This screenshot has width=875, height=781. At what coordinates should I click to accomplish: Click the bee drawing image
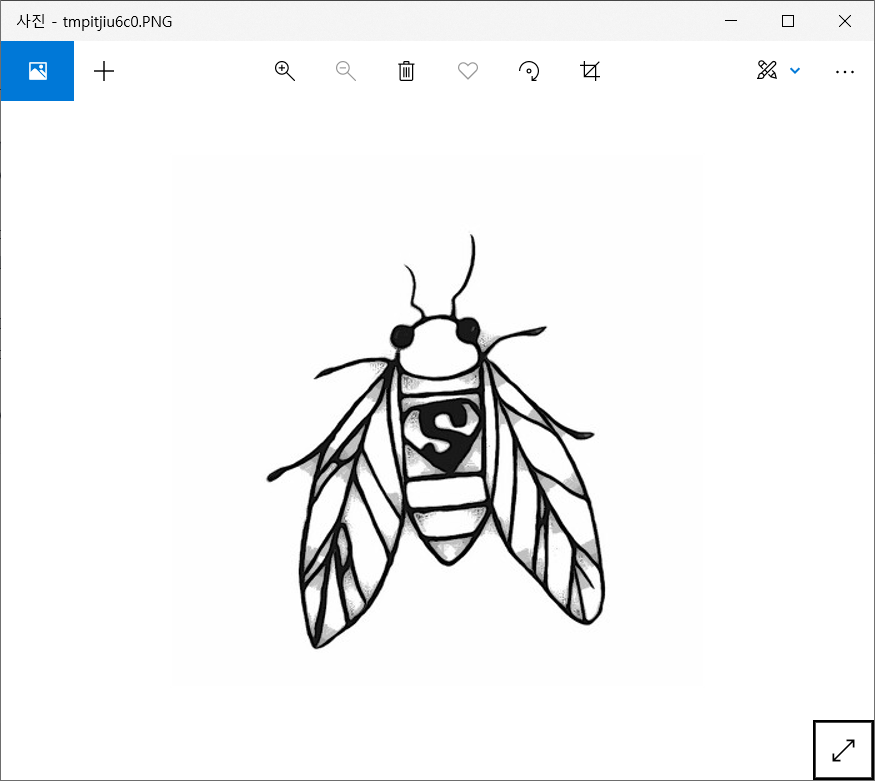tap(436, 441)
